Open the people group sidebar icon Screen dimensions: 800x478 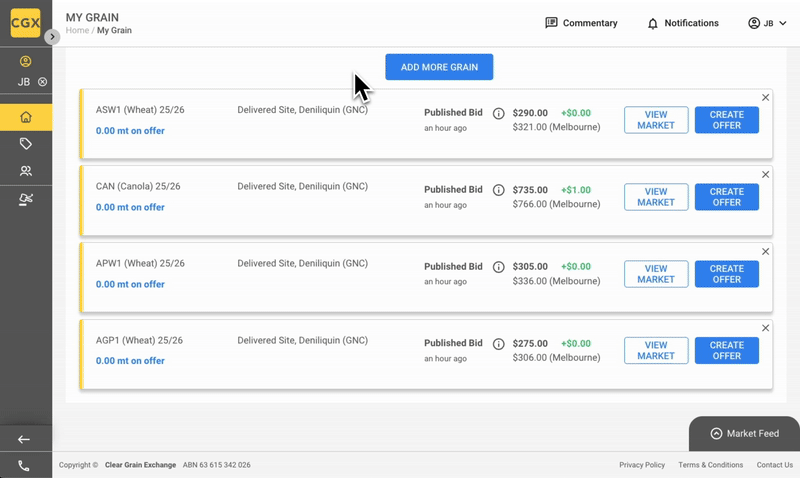(x=26, y=171)
